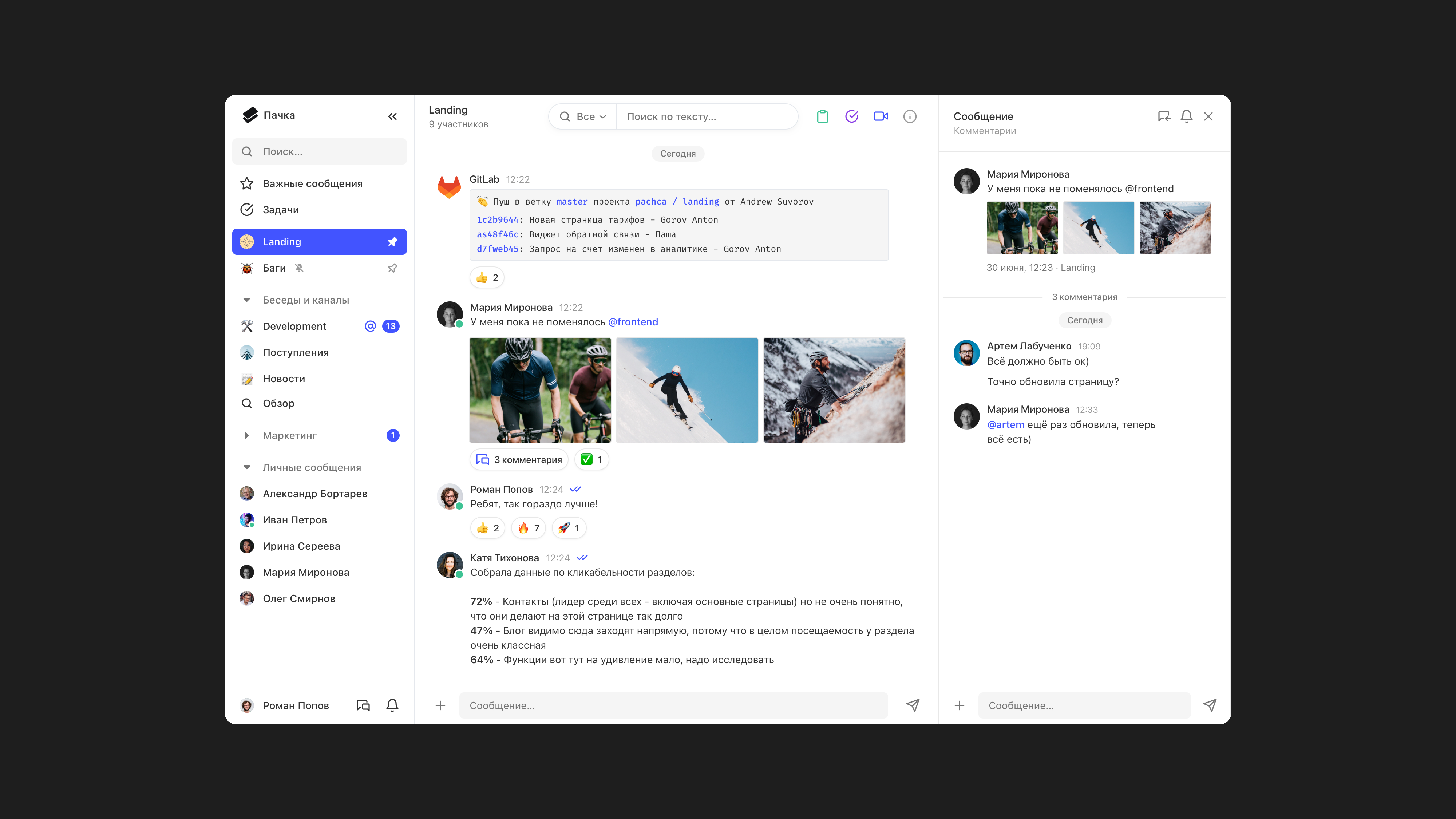Collapse the sidebar with double-chevron icon
The width and height of the screenshot is (1456, 819).
point(392,116)
